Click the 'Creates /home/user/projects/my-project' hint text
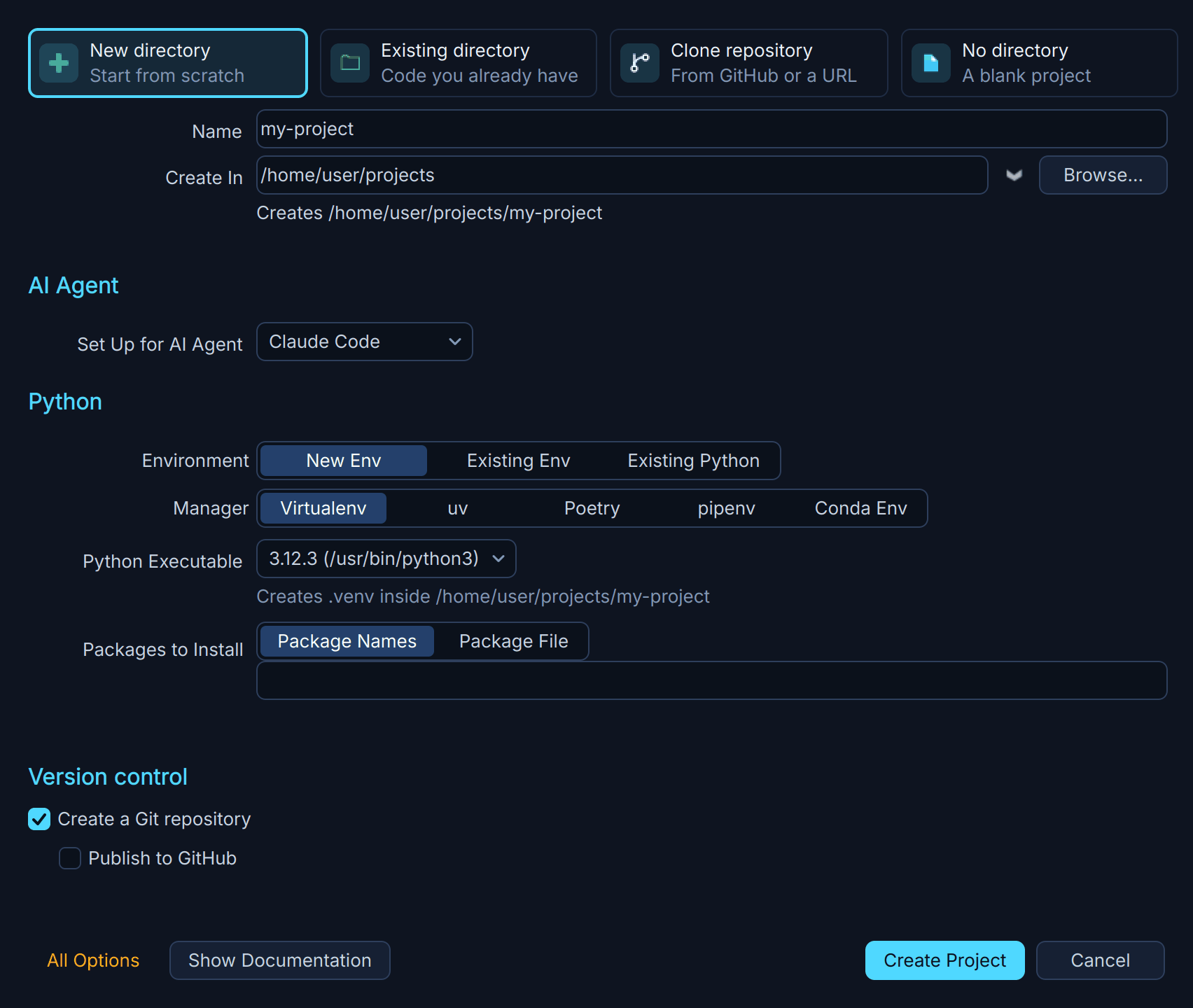The width and height of the screenshot is (1193, 1008). 429,213
